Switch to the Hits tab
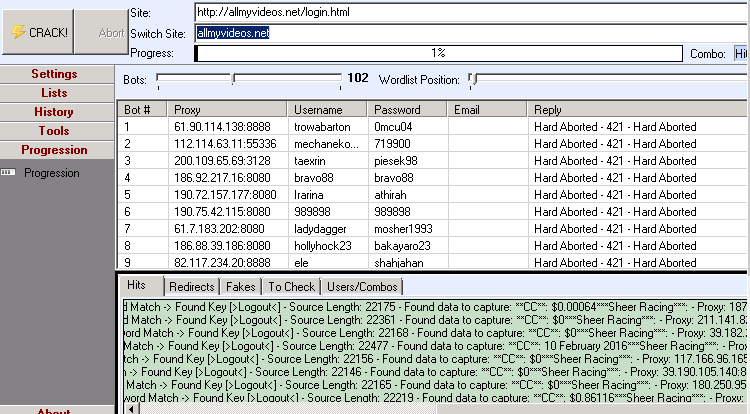 pyautogui.click(x=141, y=285)
